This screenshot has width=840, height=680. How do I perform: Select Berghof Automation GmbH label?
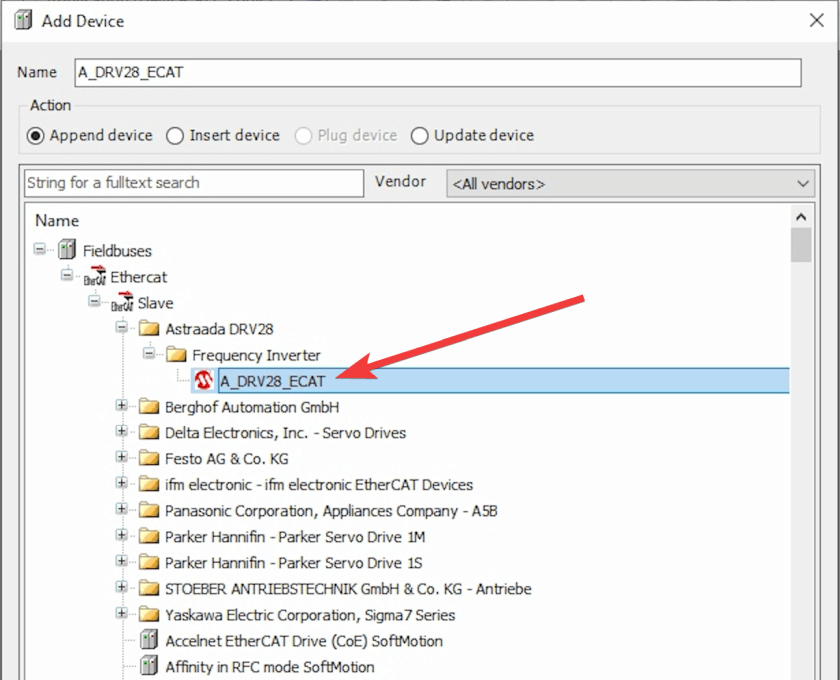click(252, 407)
